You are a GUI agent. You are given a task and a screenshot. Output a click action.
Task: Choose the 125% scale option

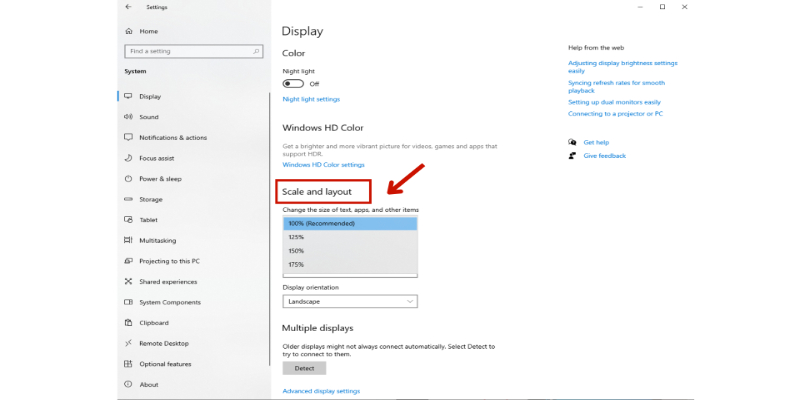pos(350,237)
